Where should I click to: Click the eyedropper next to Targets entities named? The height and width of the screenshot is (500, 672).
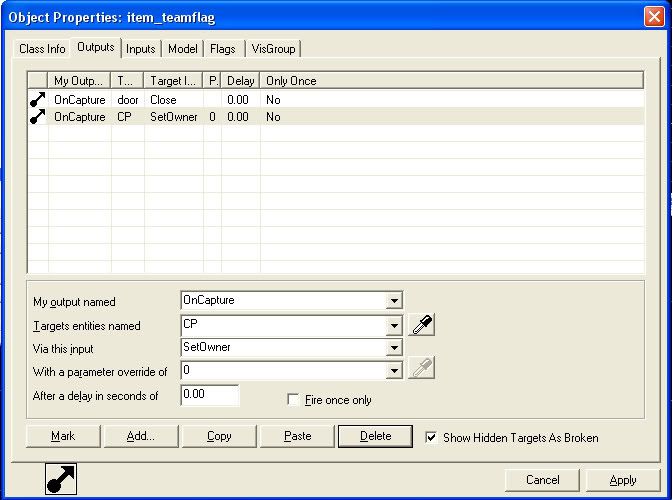tap(423, 325)
